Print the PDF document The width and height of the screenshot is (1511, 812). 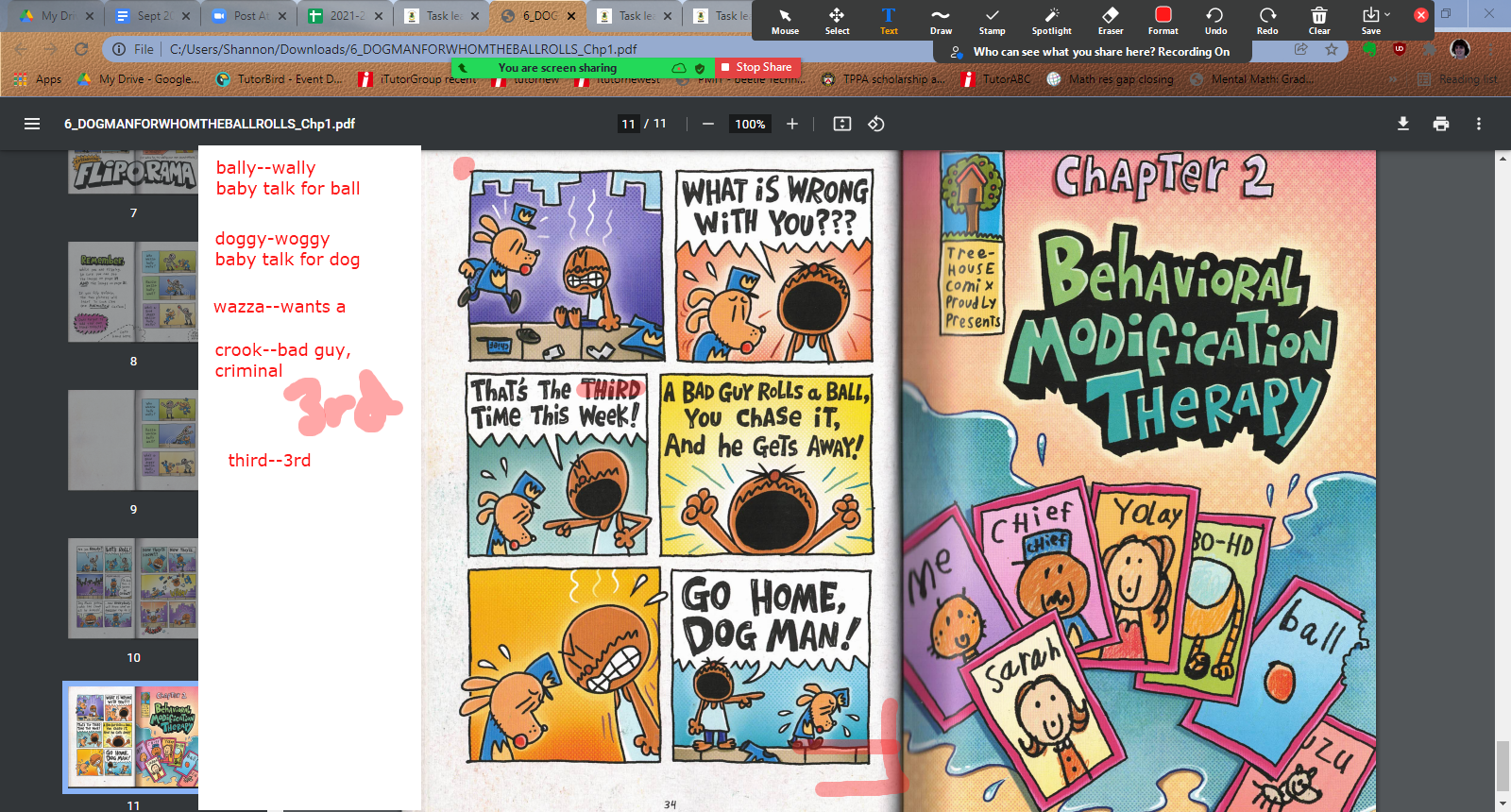1441,124
